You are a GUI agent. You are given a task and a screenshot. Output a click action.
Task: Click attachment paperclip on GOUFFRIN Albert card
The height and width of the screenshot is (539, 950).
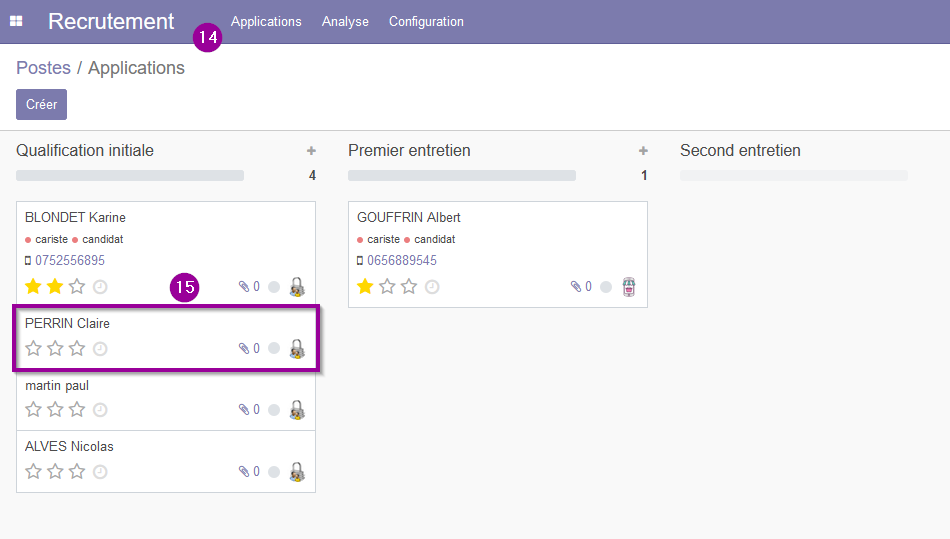coord(576,286)
